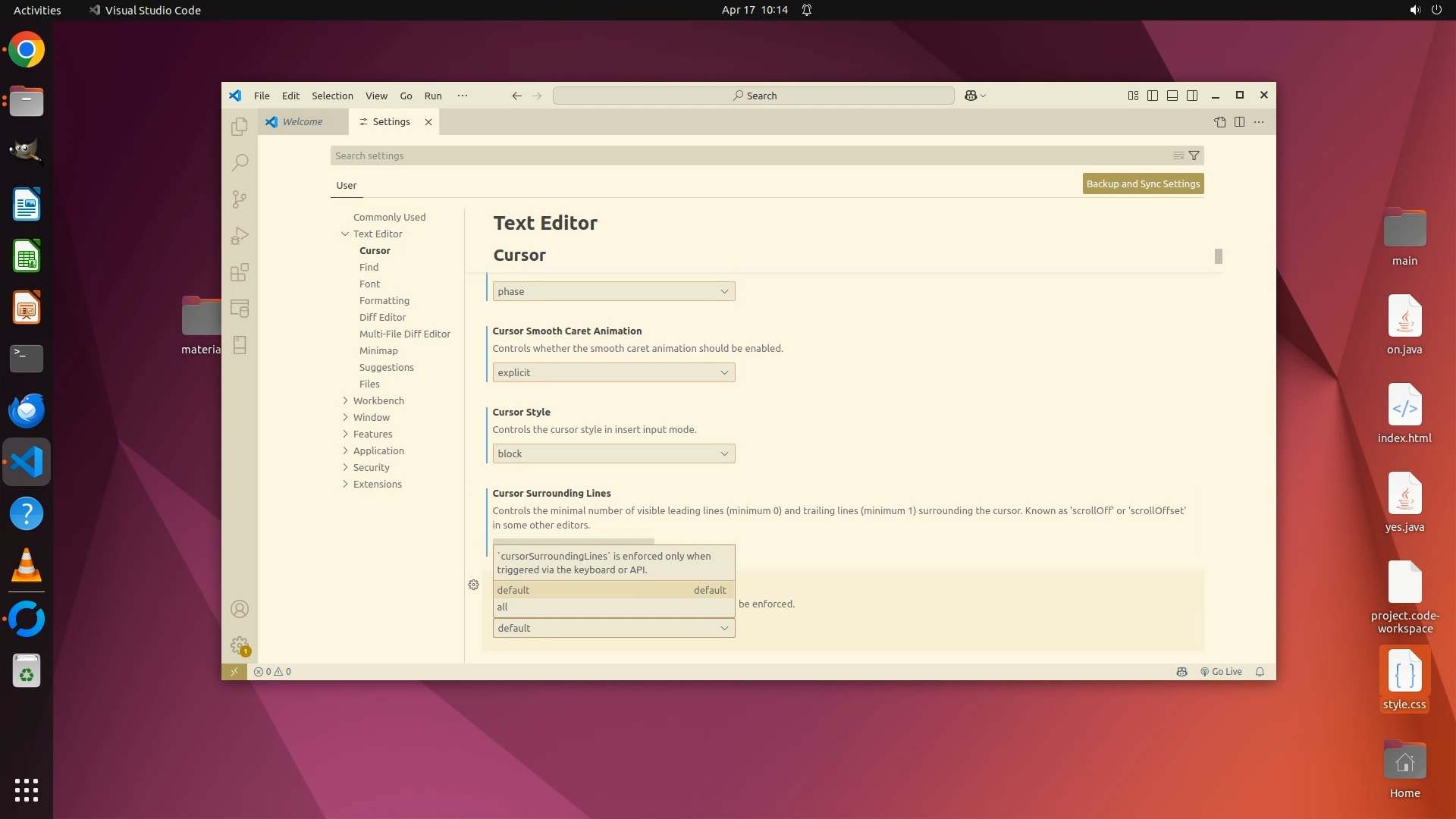This screenshot has height=819, width=1456.
Task: Click the filter settings funnel icon
Action: 1194,155
